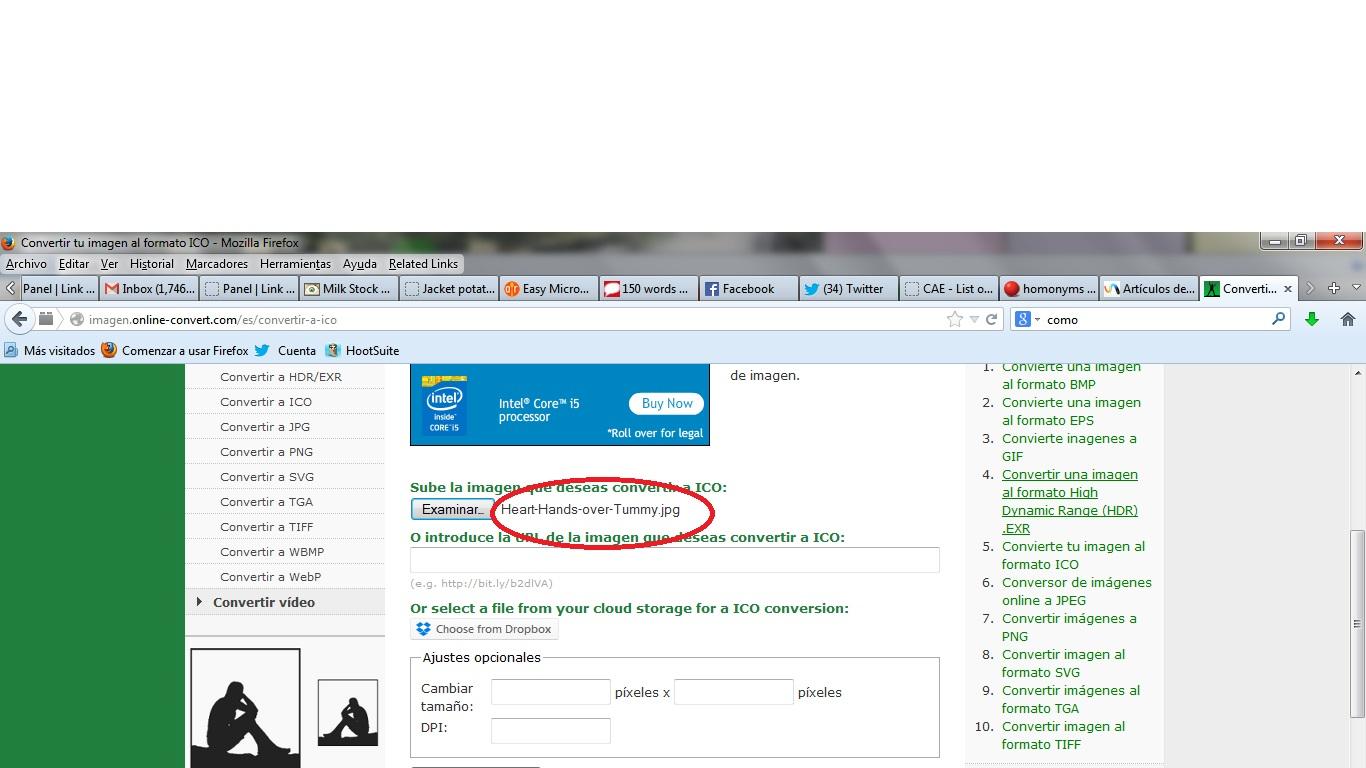The height and width of the screenshot is (768, 1366).
Task: Open the list all tabs dropdown arrow
Action: tap(1356, 289)
